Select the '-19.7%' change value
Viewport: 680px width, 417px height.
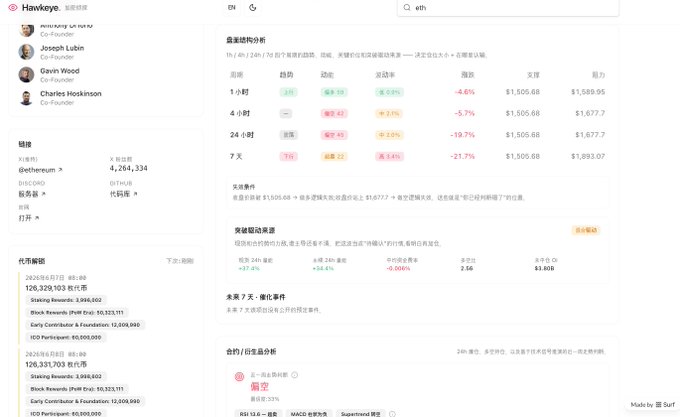pyautogui.click(x=462, y=135)
